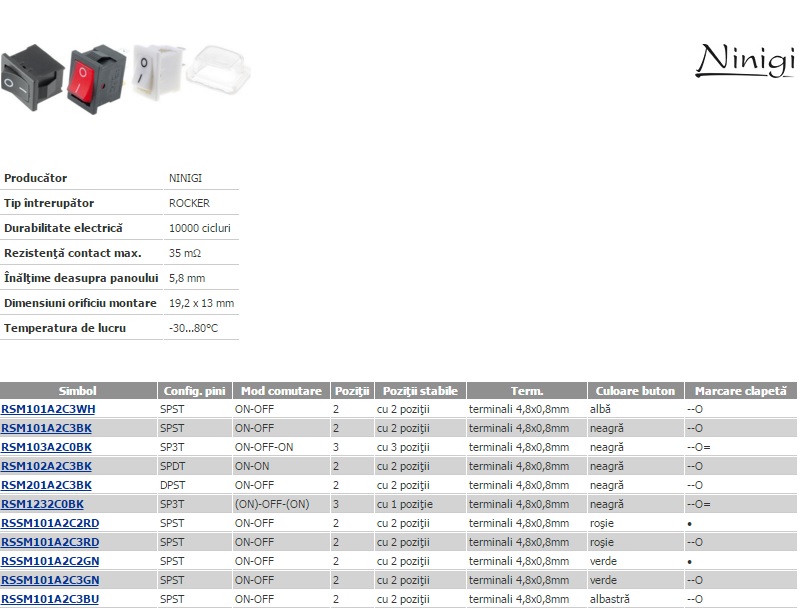Click the Dimensiuni orificiu montare label

[x=80, y=303]
